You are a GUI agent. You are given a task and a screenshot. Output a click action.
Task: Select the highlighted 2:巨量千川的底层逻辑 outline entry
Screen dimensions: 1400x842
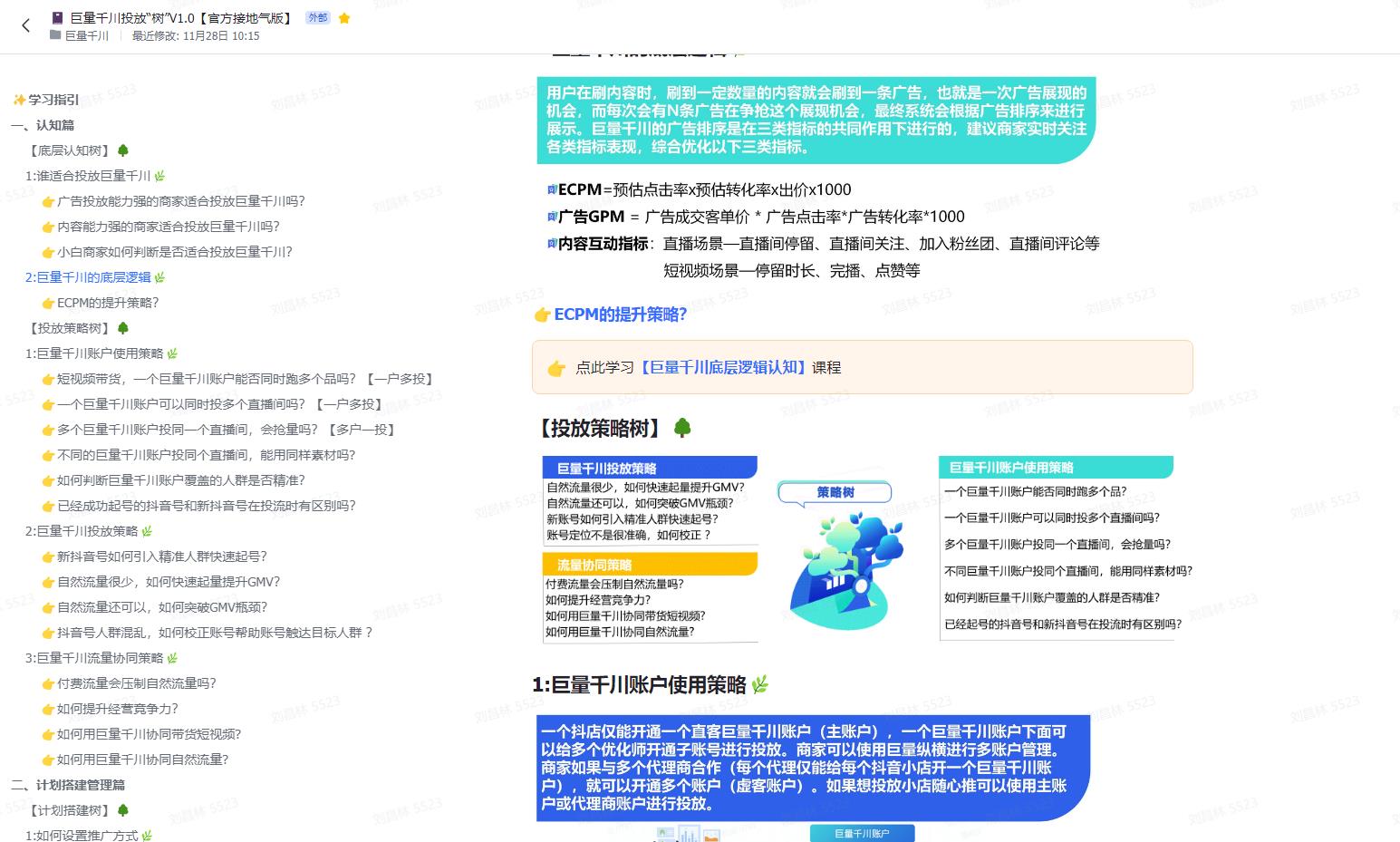point(87,277)
